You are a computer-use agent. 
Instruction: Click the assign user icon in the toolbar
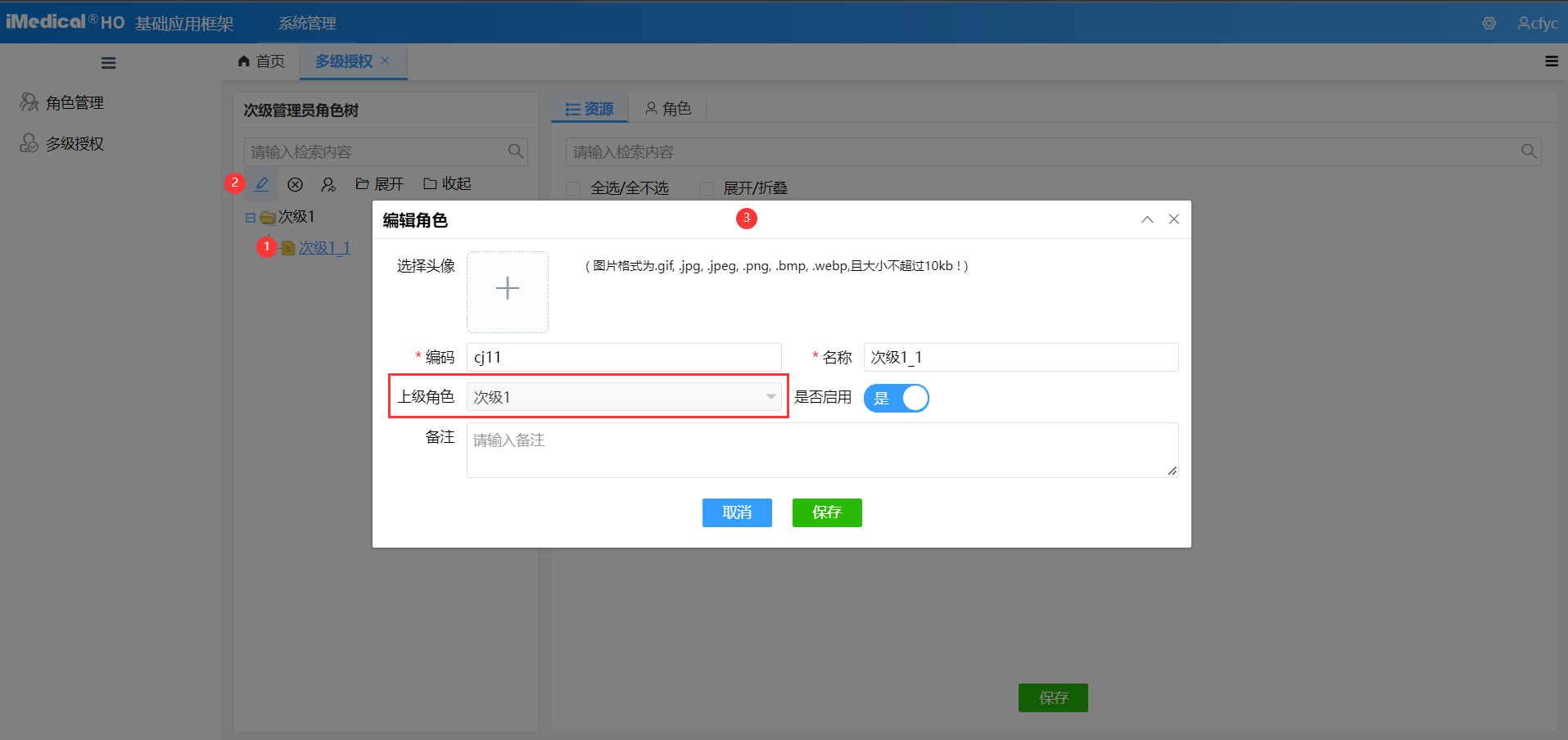[328, 183]
